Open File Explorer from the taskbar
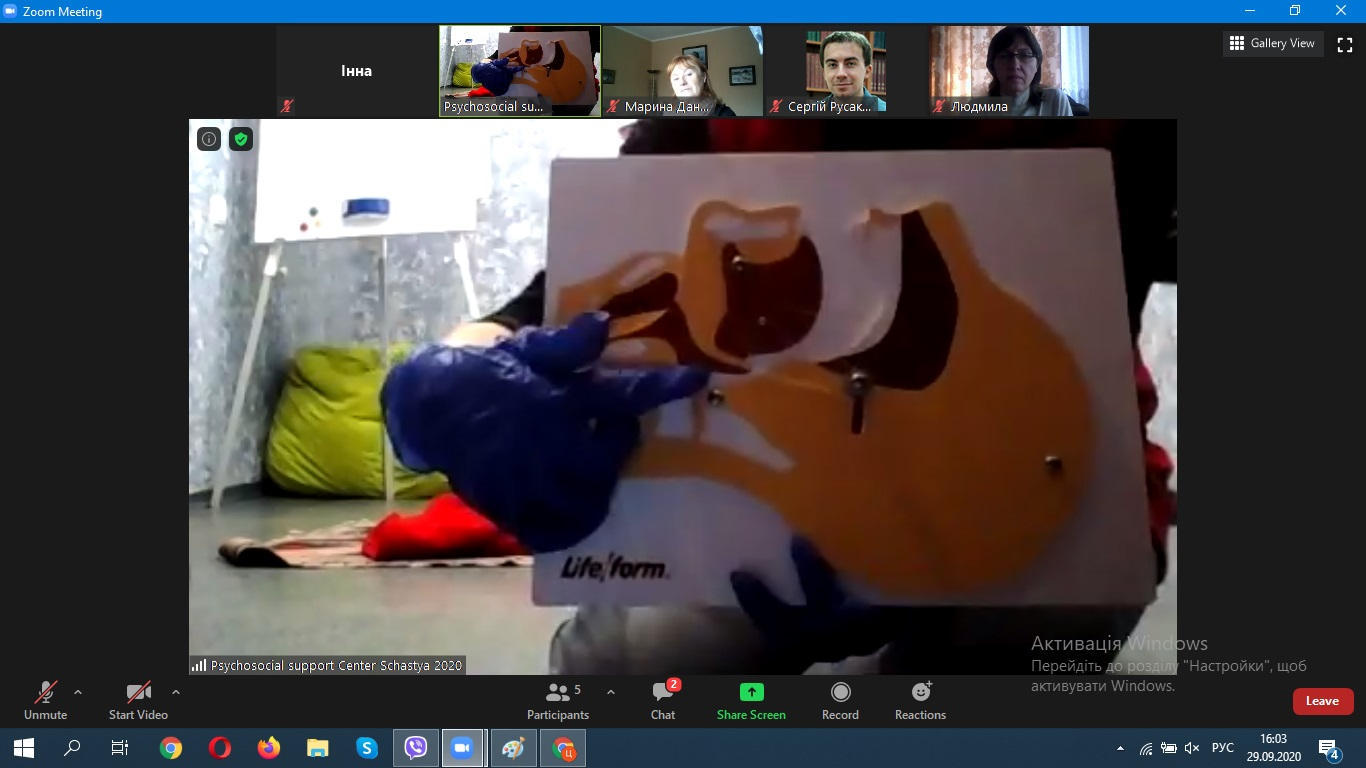Screen dimensions: 1366x768 click(x=318, y=748)
